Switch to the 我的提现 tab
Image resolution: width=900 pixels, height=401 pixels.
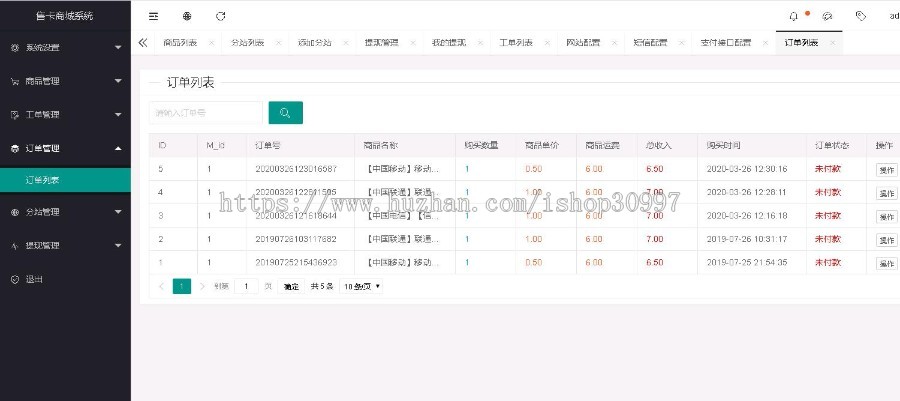tap(449, 43)
